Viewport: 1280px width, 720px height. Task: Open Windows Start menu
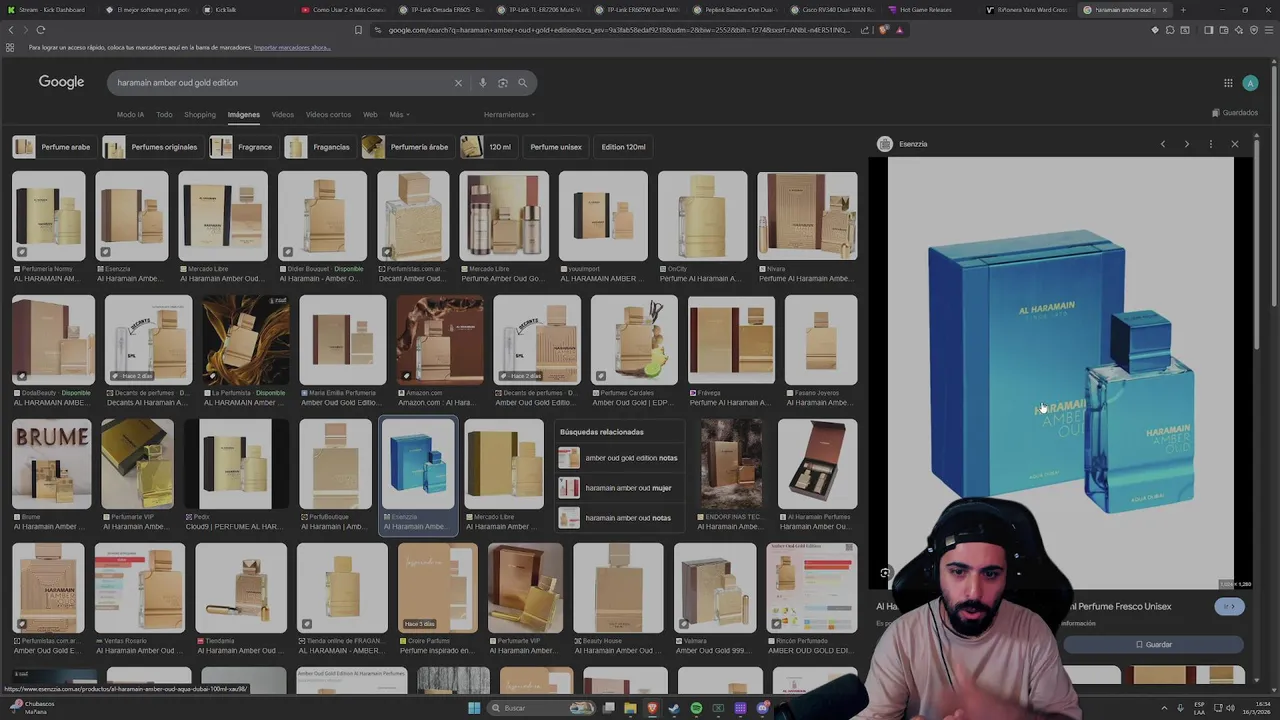pos(474,708)
